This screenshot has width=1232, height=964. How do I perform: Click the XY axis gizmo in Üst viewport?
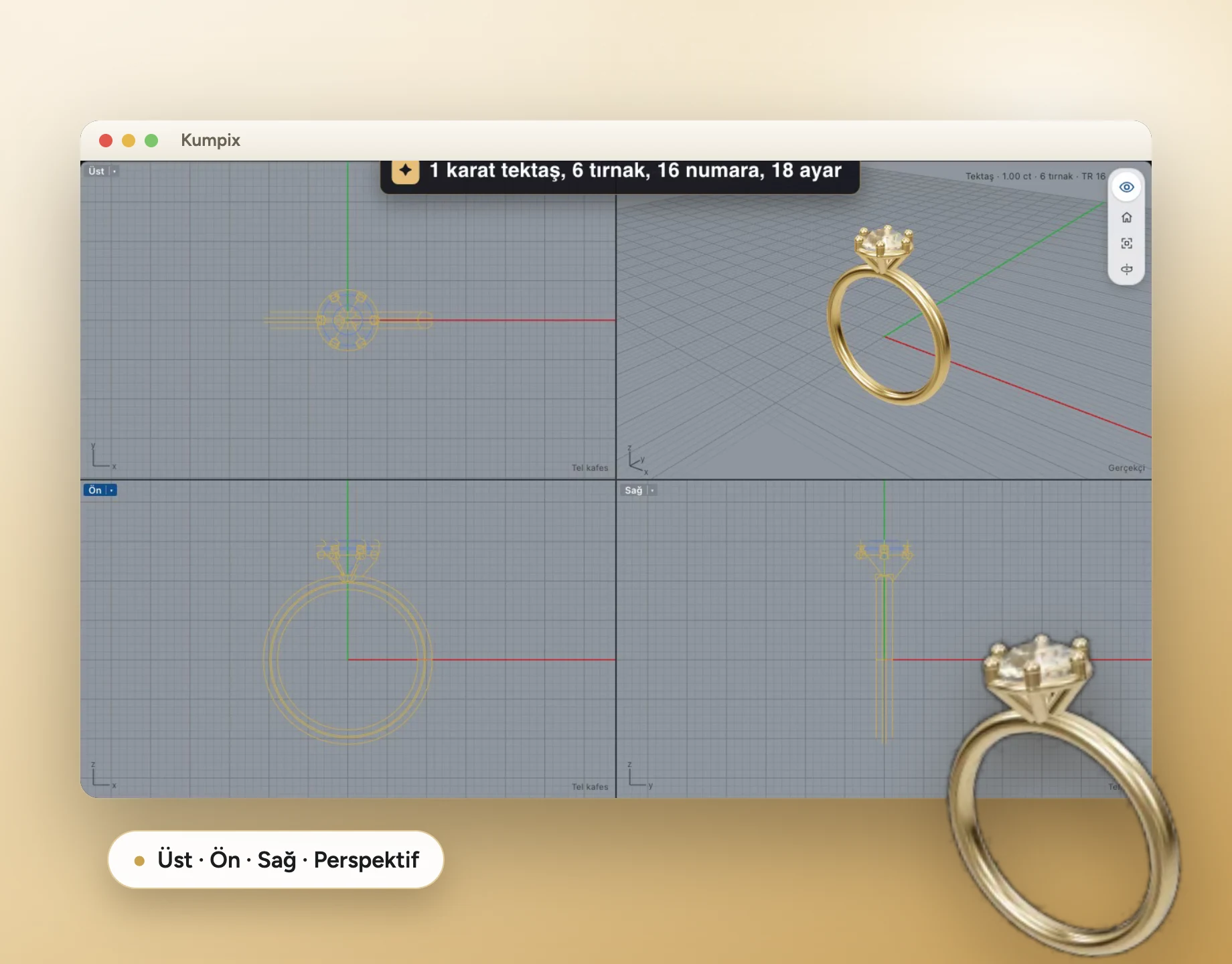coord(103,455)
